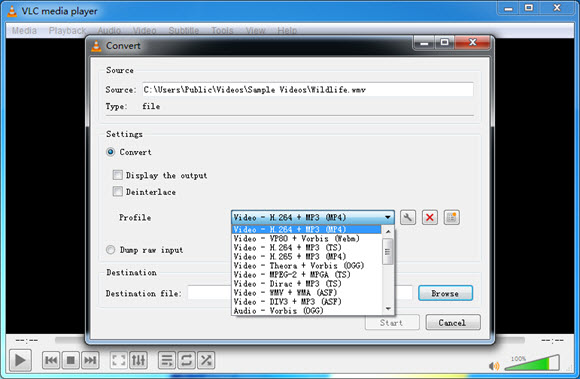Toggle the playlist view icon
This screenshot has height=379, width=580.
click(x=167, y=360)
